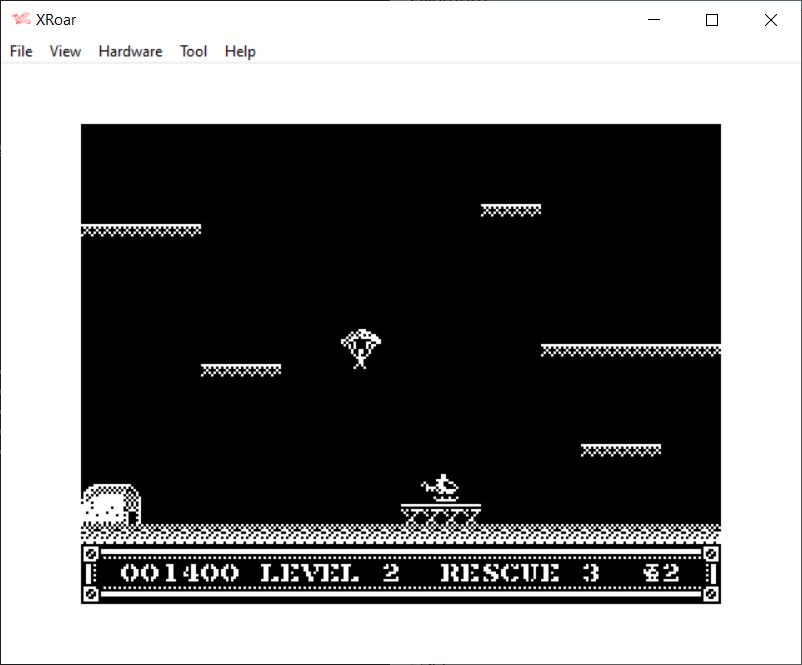Open the File menu
This screenshot has width=802, height=665.
[x=21, y=51]
